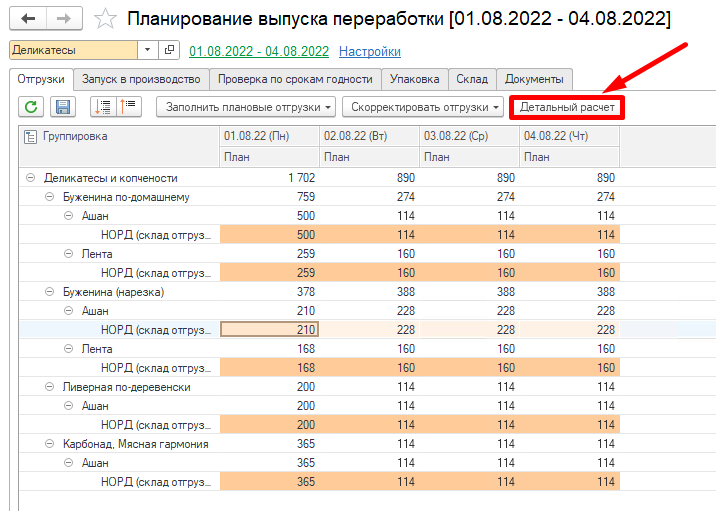This screenshot has width=716, height=511.
Task: Open the Деликатесы dropdown list arrow
Action: [148, 50]
